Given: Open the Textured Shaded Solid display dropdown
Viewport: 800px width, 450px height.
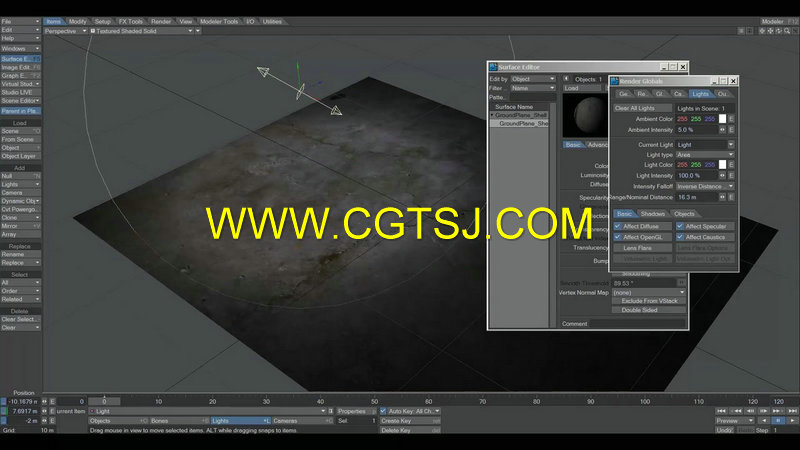Looking at the screenshot, I should click(x=141, y=31).
